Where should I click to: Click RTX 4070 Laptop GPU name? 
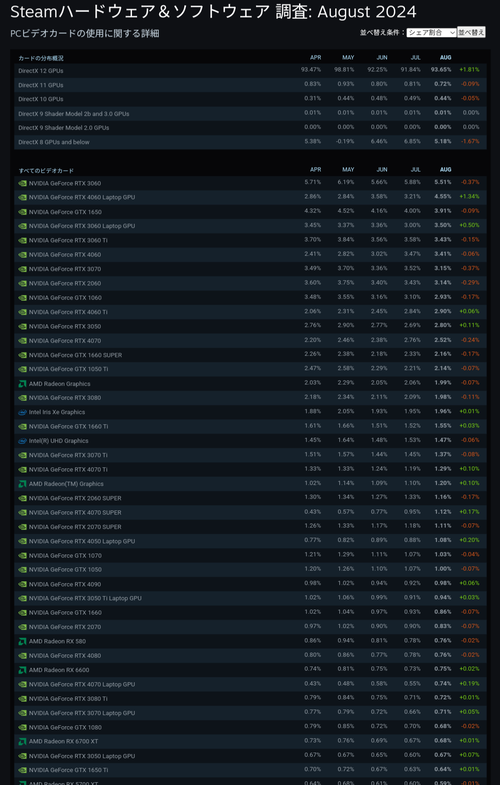point(82,684)
